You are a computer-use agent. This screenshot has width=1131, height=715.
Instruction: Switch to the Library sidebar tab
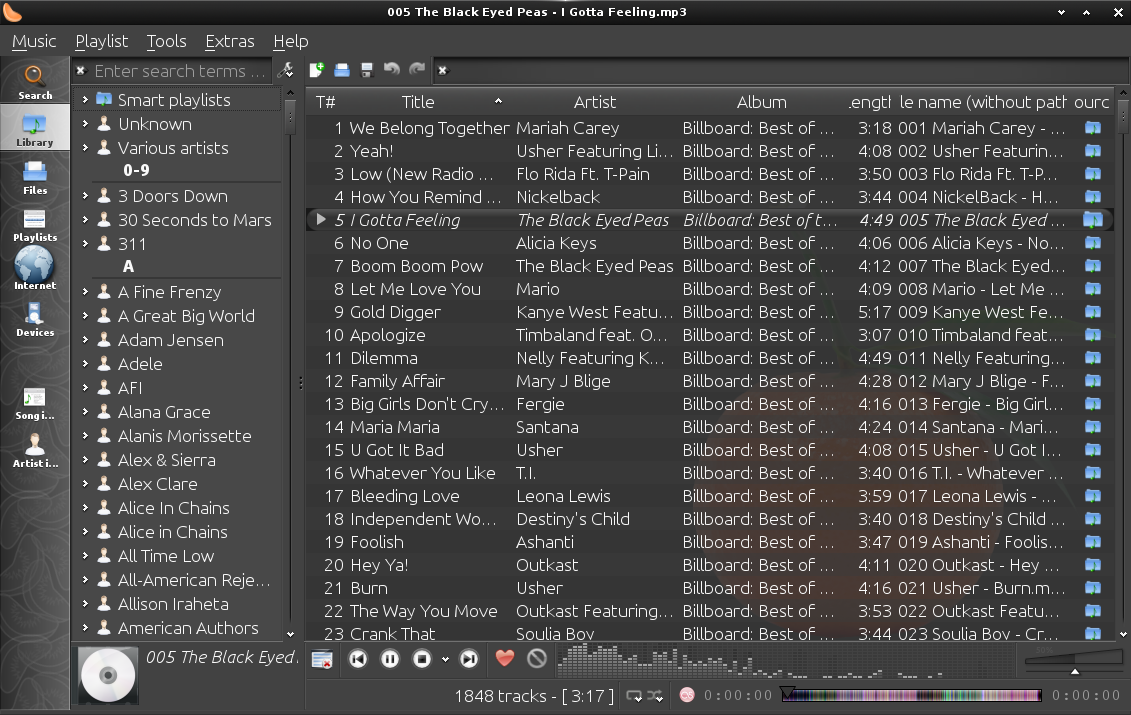coord(35,128)
